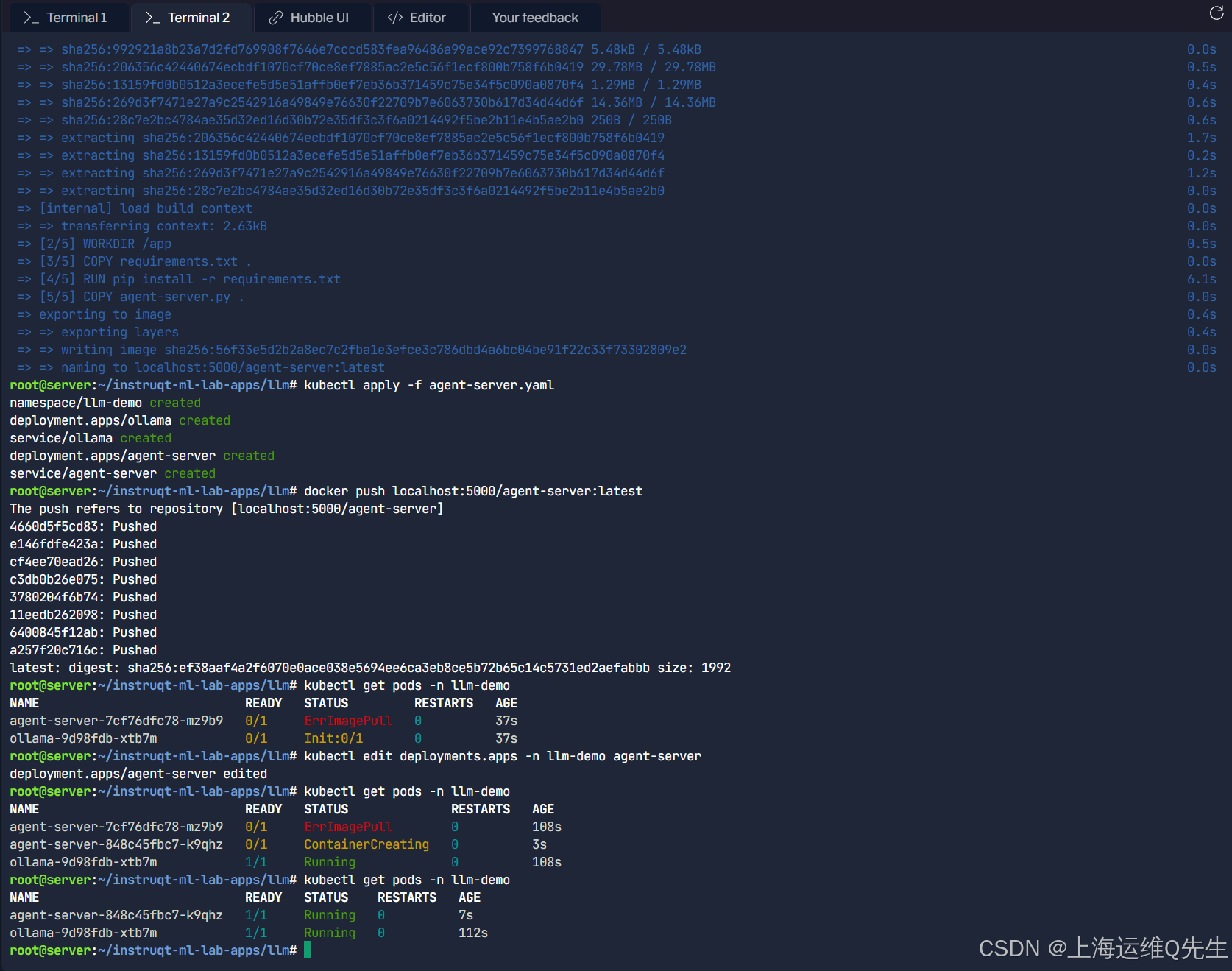1232x971 pixels.
Task: Click the link icon in Hubble UI tab
Action: click(x=276, y=18)
